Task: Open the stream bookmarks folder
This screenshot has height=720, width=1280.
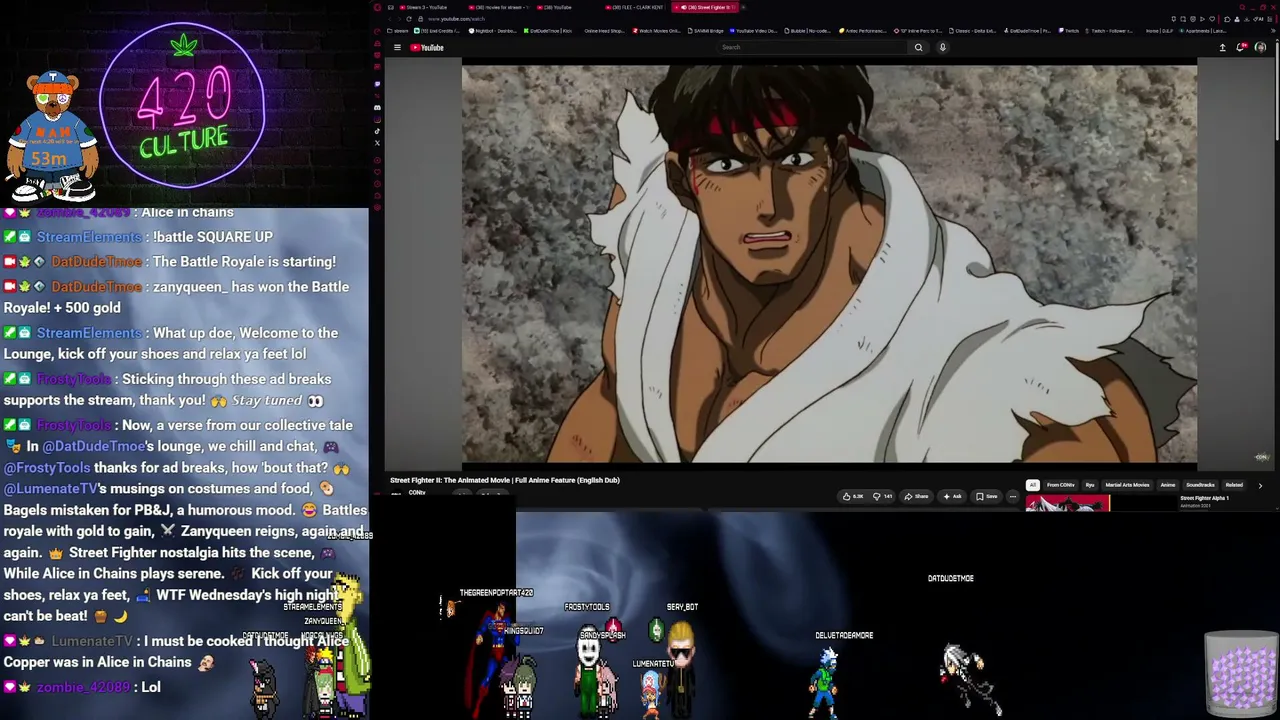Action: tap(398, 31)
